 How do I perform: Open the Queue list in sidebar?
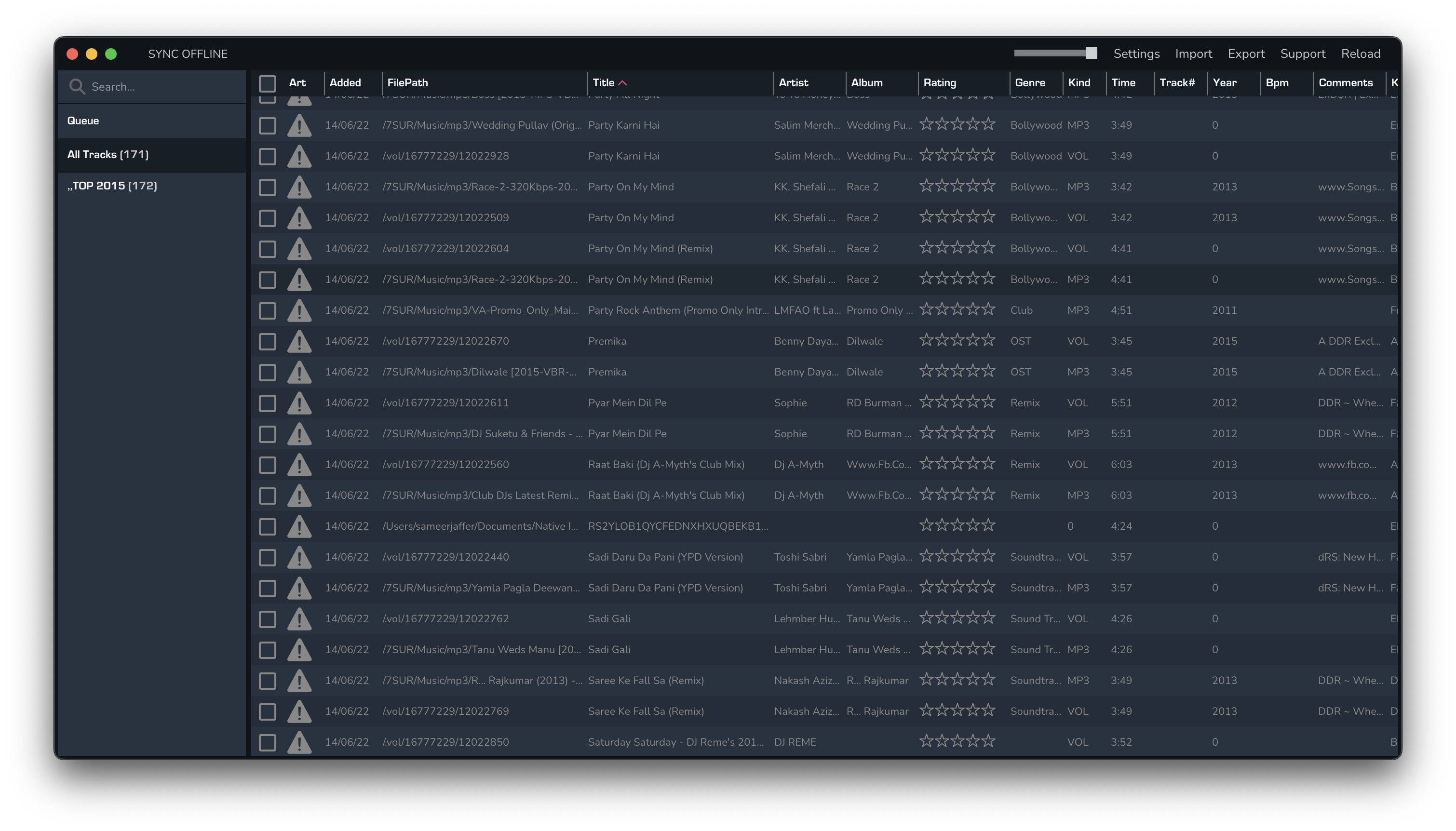pyautogui.click(x=83, y=121)
